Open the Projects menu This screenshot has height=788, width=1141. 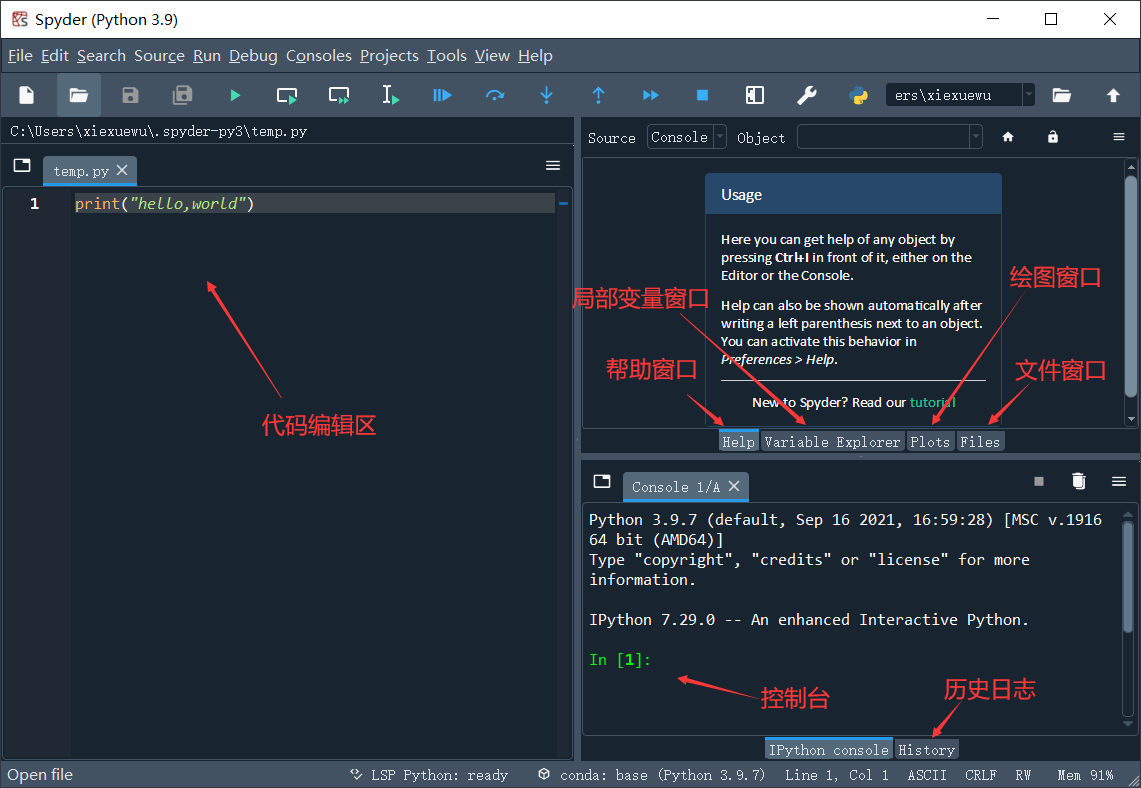389,56
